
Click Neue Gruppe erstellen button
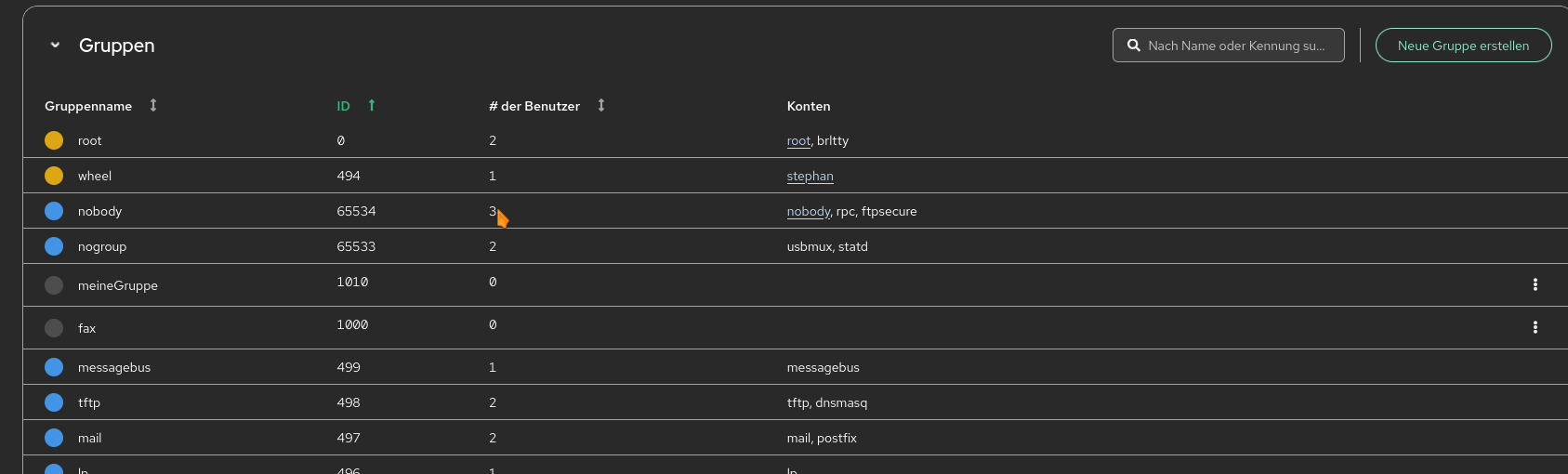pyautogui.click(x=1462, y=46)
